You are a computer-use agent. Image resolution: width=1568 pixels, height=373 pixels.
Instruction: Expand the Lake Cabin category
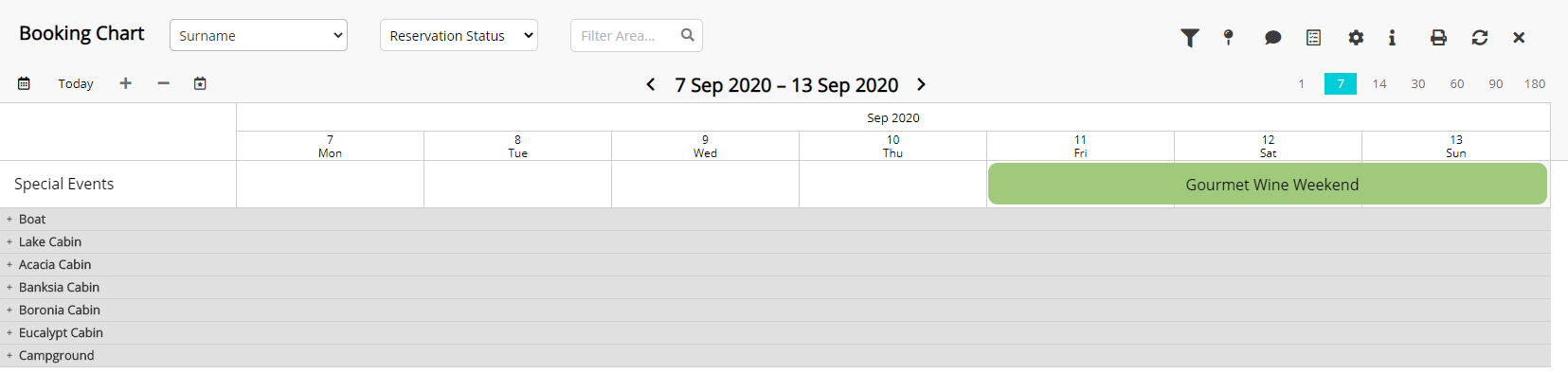tap(9, 242)
